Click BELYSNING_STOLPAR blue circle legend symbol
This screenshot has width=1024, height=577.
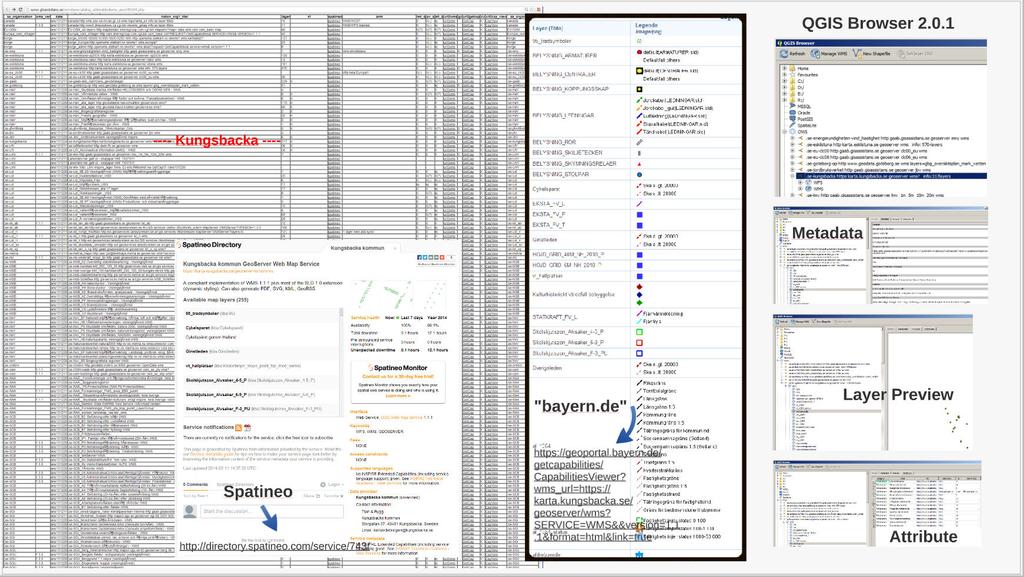tap(639, 175)
